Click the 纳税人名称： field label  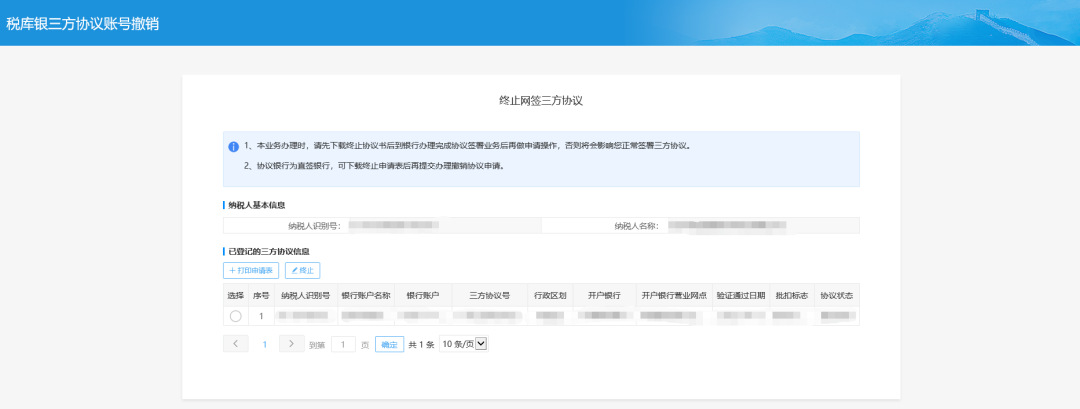point(638,226)
